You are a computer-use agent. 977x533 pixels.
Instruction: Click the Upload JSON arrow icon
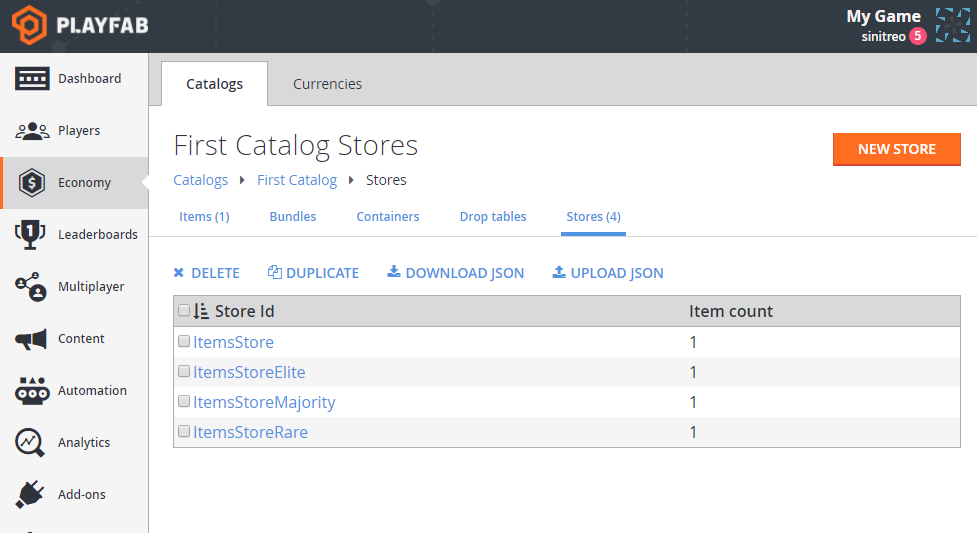click(x=559, y=272)
